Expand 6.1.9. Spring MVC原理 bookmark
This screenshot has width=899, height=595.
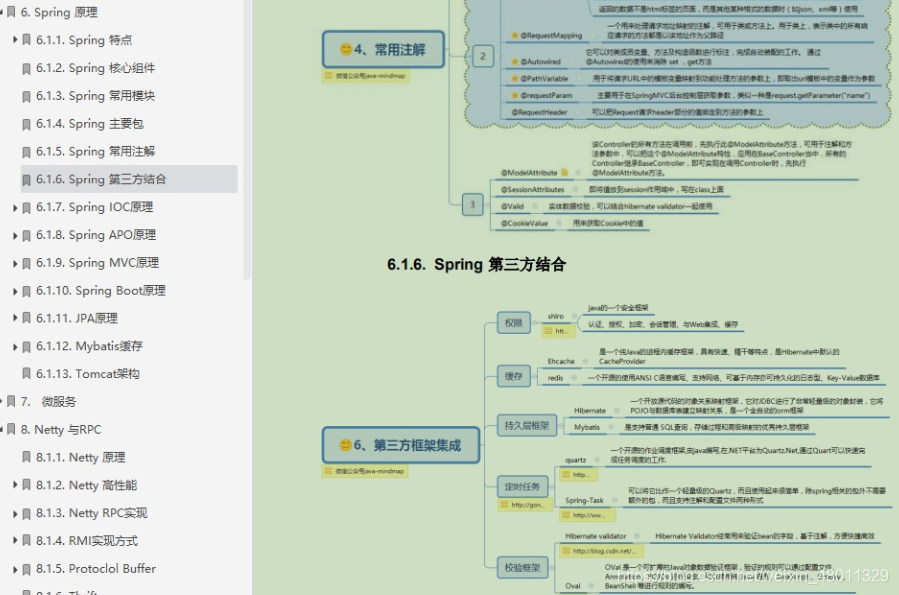[15, 263]
